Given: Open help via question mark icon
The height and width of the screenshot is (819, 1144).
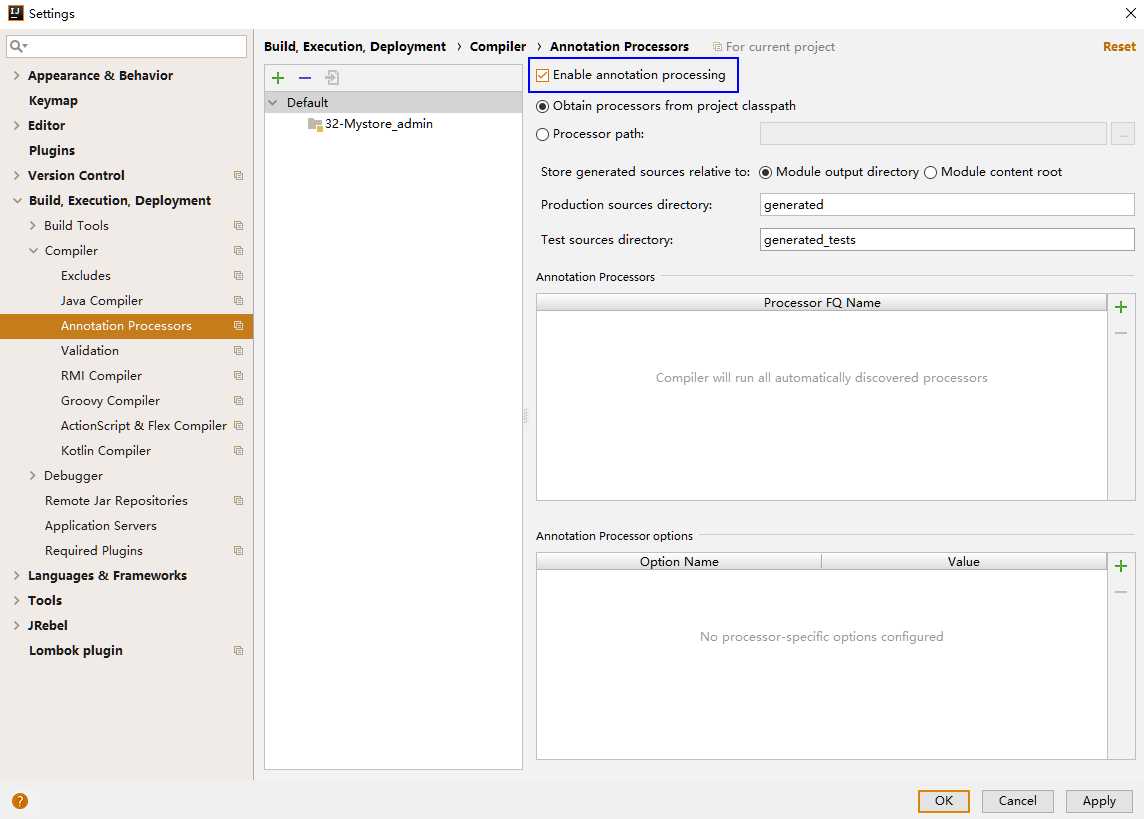Looking at the screenshot, I should pos(20,801).
